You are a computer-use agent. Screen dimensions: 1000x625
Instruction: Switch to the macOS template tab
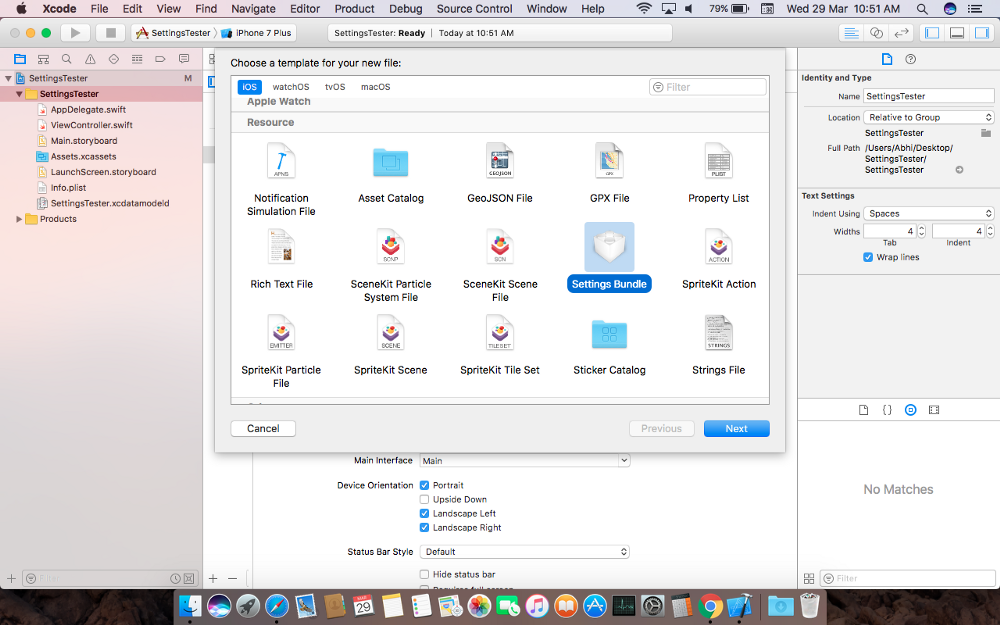tap(376, 87)
